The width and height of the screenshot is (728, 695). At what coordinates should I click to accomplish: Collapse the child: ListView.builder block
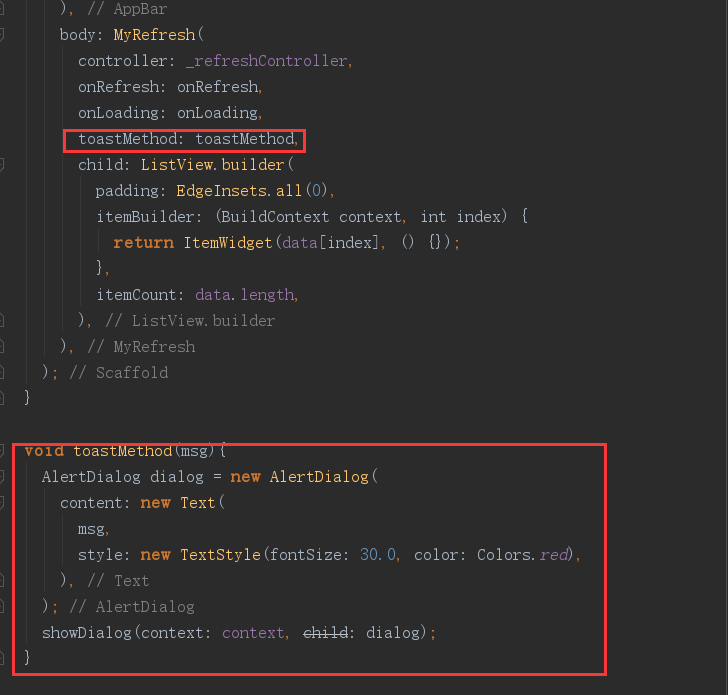tap(2, 164)
